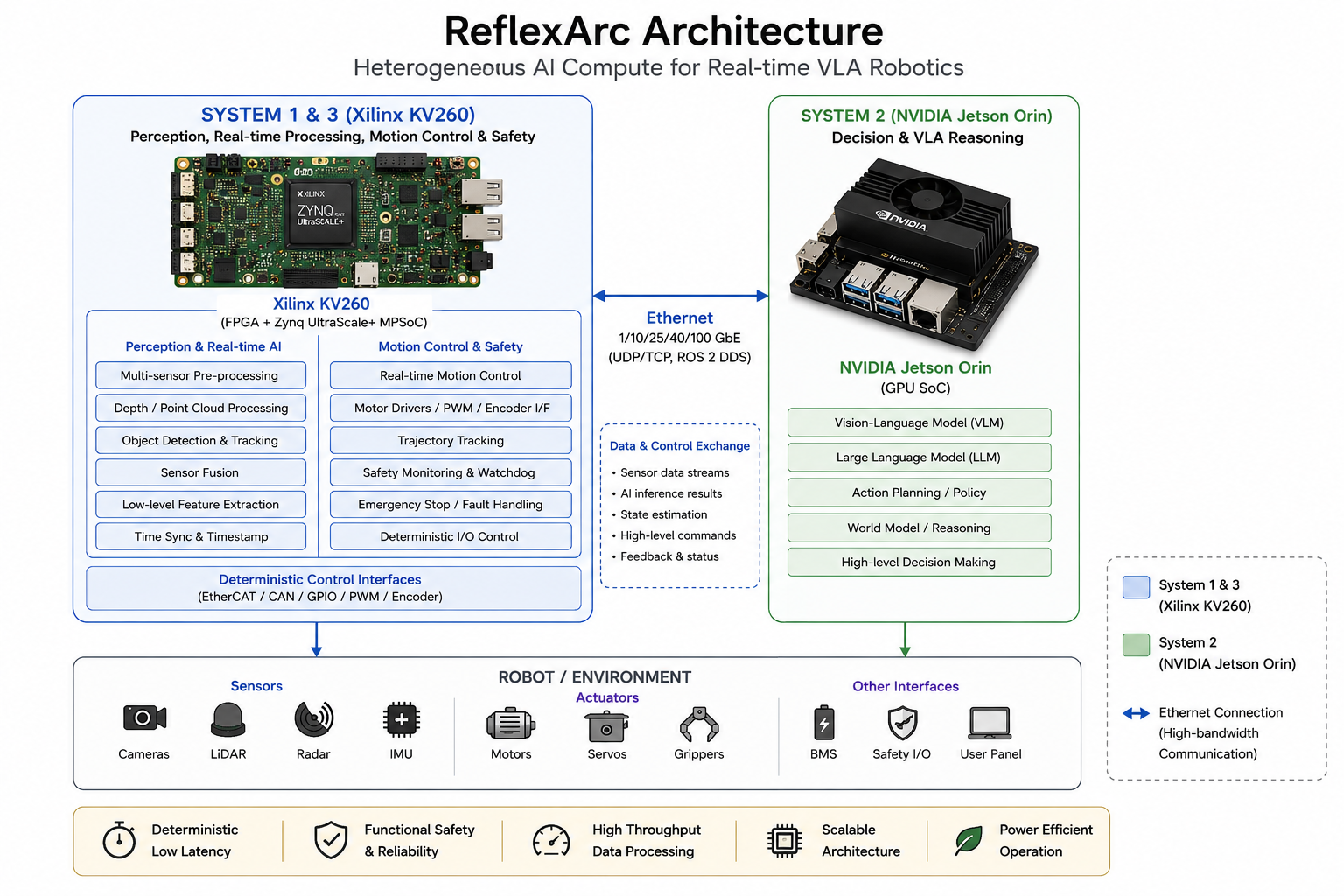Click the NVIDIA Jetson Orin board image
1344x896 pixels.
pos(913,255)
